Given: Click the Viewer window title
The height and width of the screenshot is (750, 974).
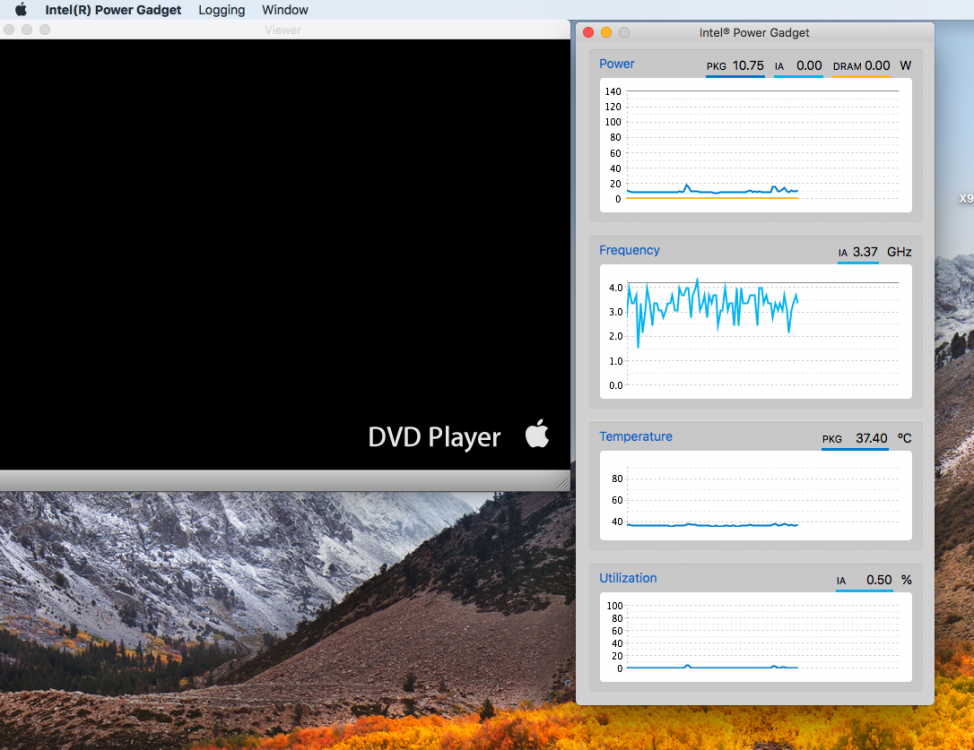Looking at the screenshot, I should [x=283, y=30].
